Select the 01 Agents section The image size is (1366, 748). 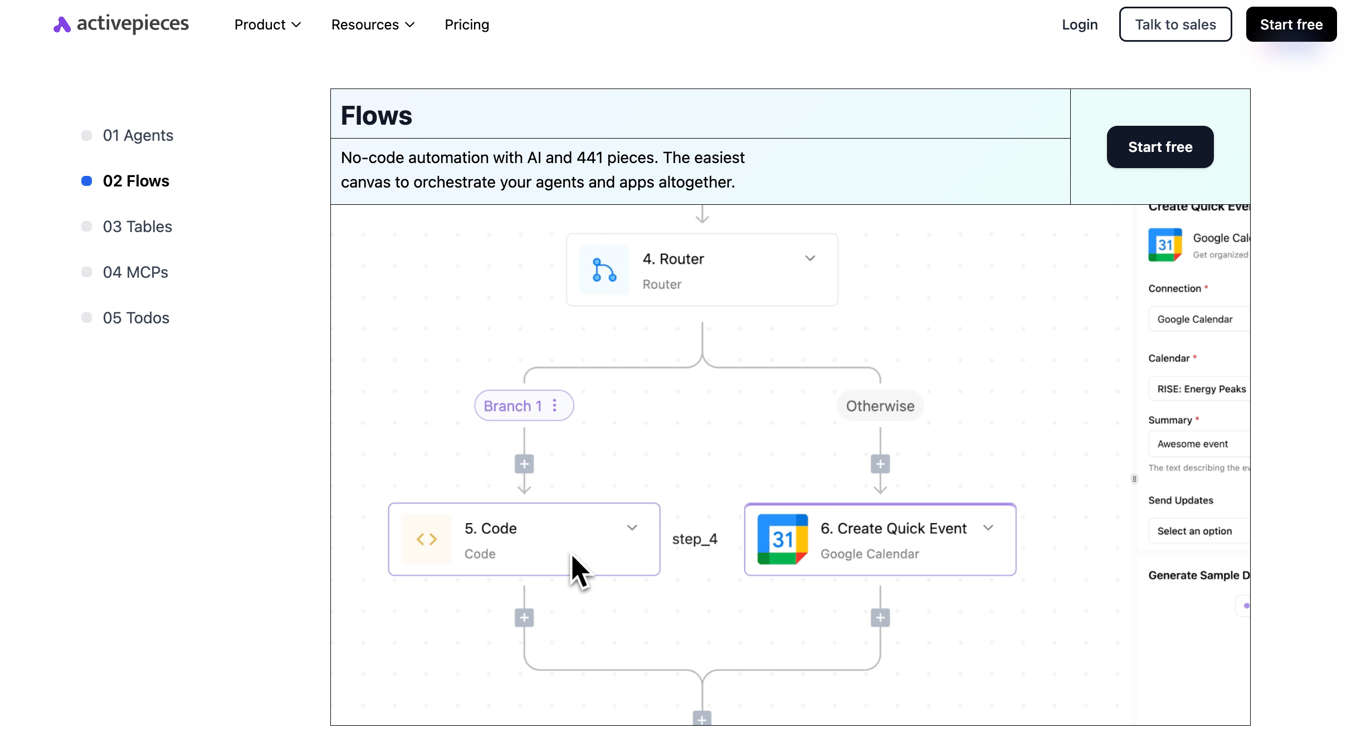(137, 136)
